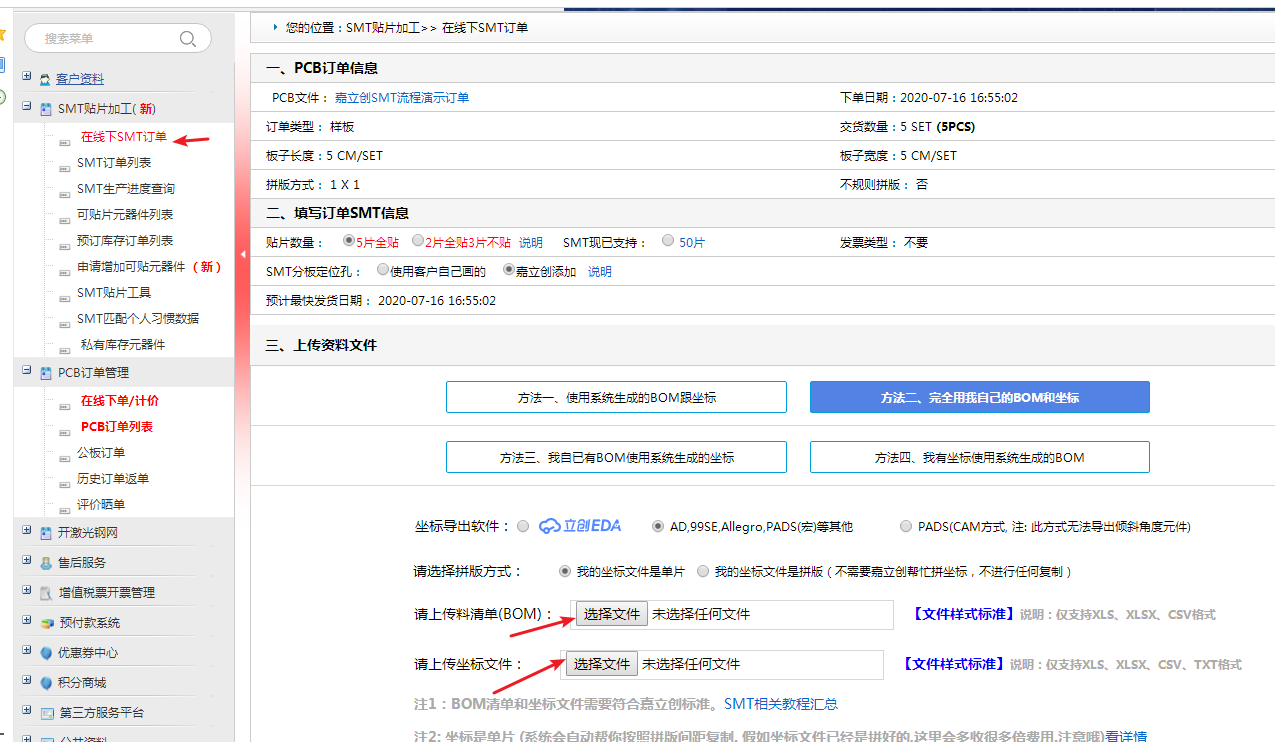Select the 2片全贴3片不贴 radio option
Screen dimensions: 1275x742
coord(418,241)
